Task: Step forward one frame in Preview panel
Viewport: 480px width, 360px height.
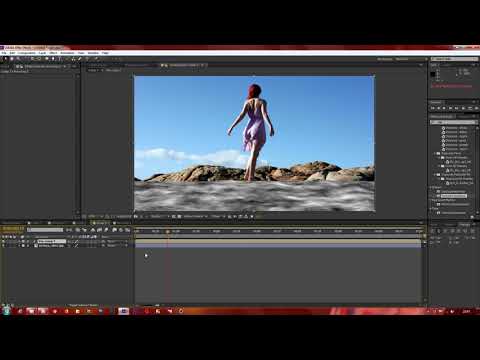Action: 451,108
